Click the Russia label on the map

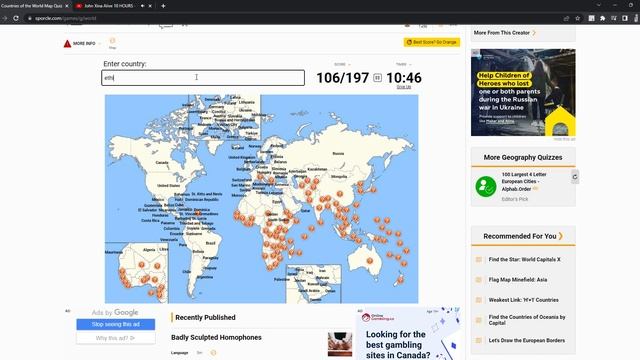click(x=338, y=153)
